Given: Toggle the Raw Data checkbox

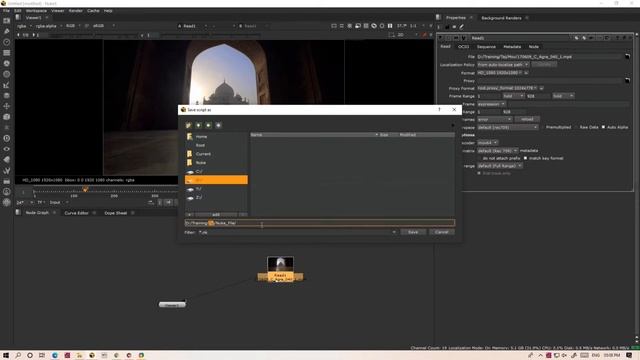Looking at the screenshot, I should click(576, 127).
